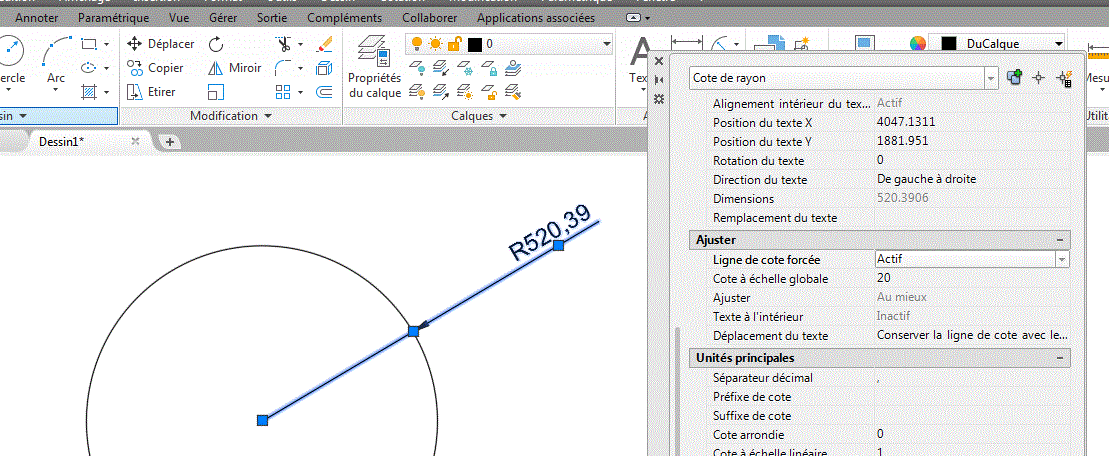The width and height of the screenshot is (1109, 456).
Task: Click the Quick Select icon in properties palette
Action: 1064,78
